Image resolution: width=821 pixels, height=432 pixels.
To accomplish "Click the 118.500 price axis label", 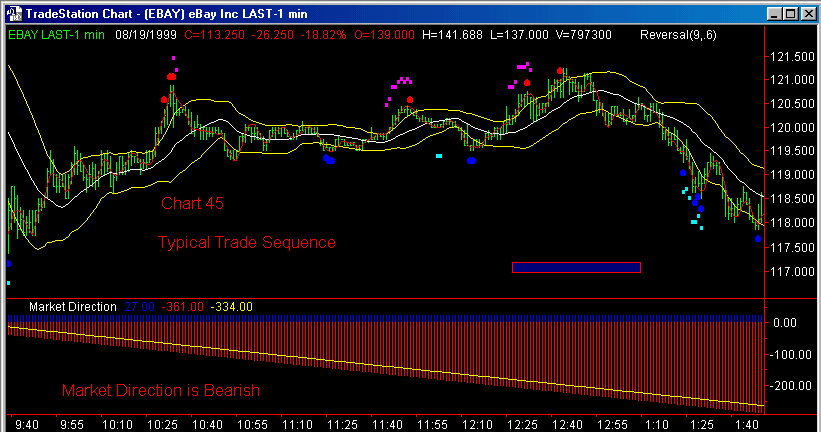I will 793,199.
